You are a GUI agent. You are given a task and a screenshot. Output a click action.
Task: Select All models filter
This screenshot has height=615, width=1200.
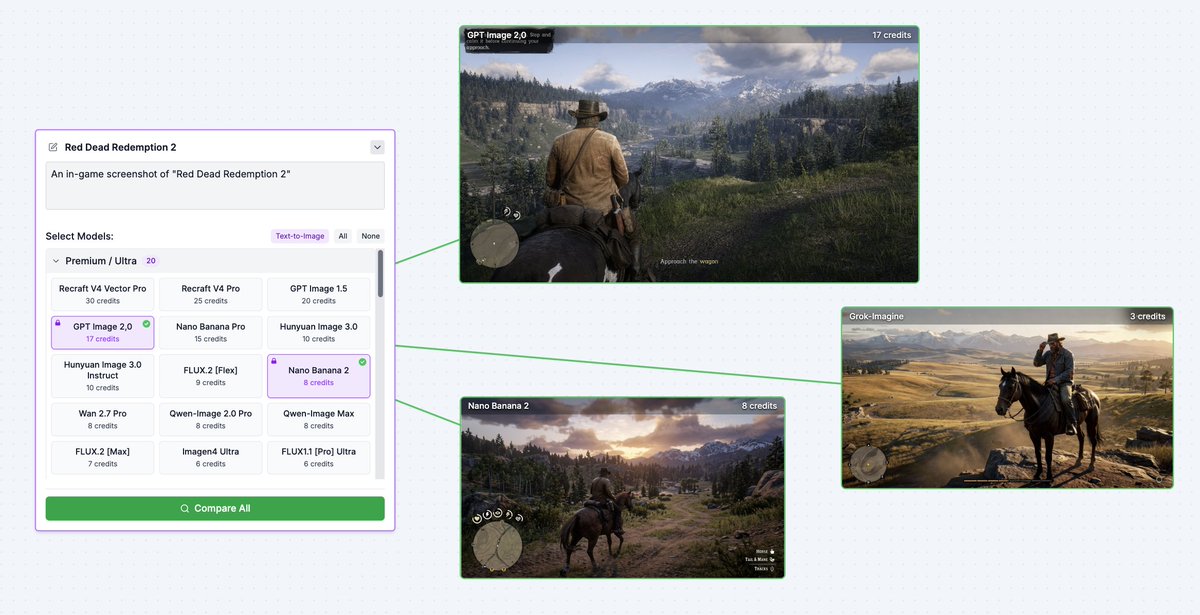pos(343,236)
